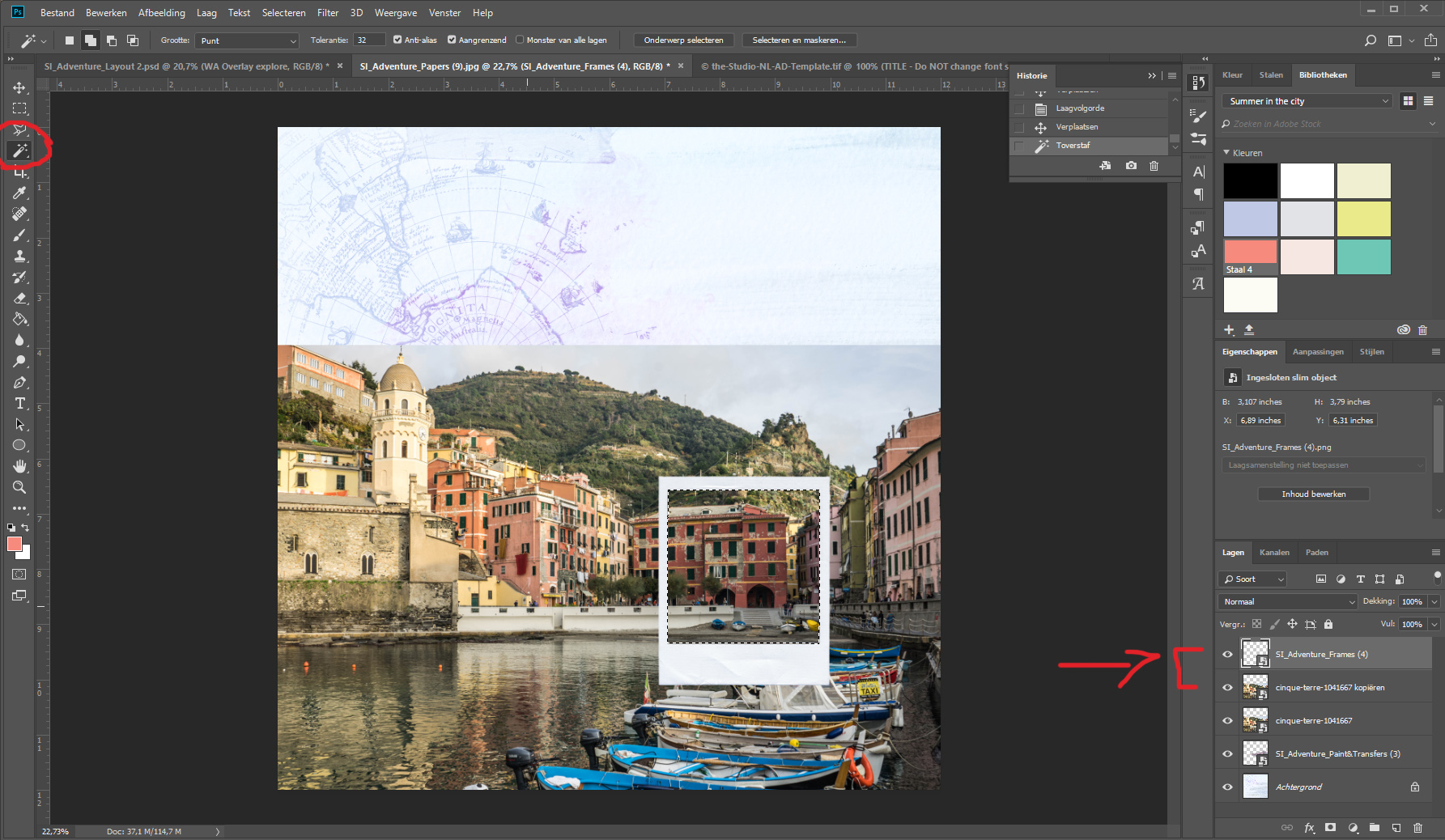Select the Horizontal Type tool
Viewport: 1445px width, 840px height.
[19, 403]
